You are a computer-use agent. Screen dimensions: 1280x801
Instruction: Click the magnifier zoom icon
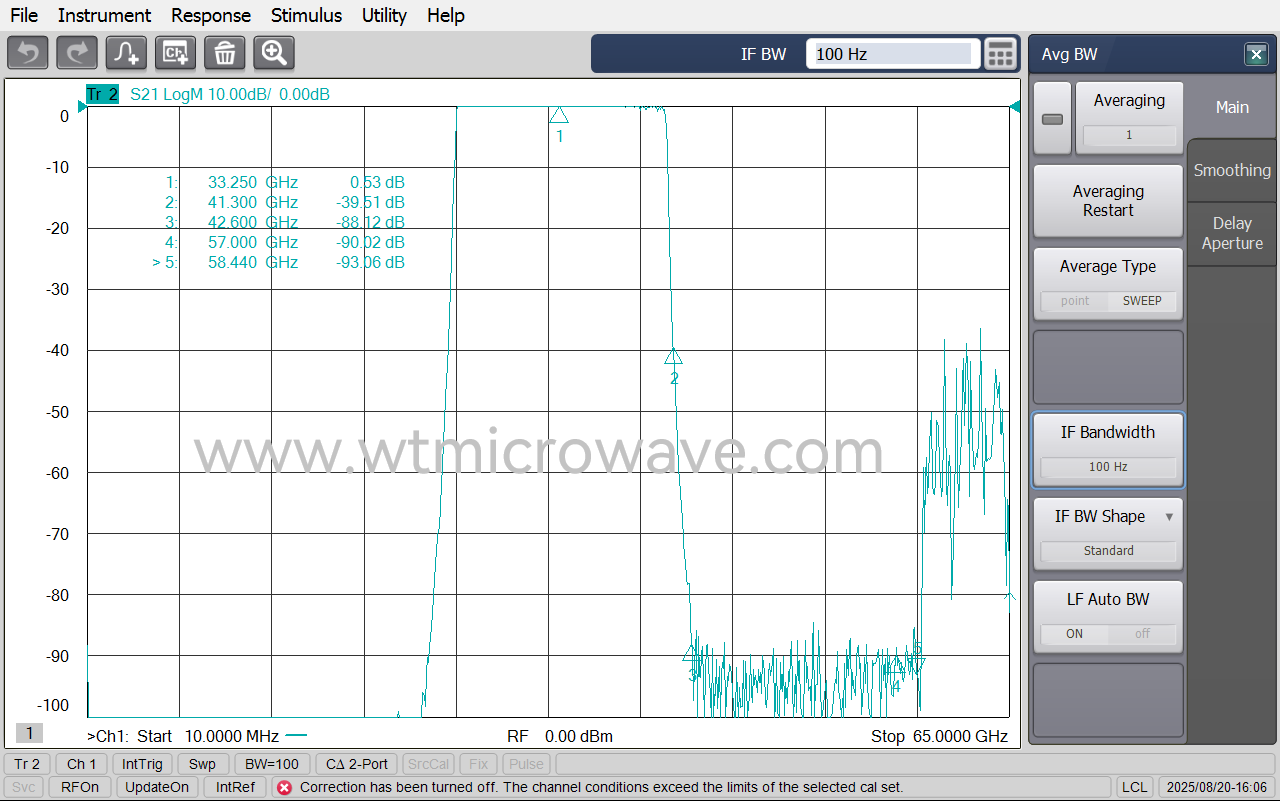(x=274, y=53)
